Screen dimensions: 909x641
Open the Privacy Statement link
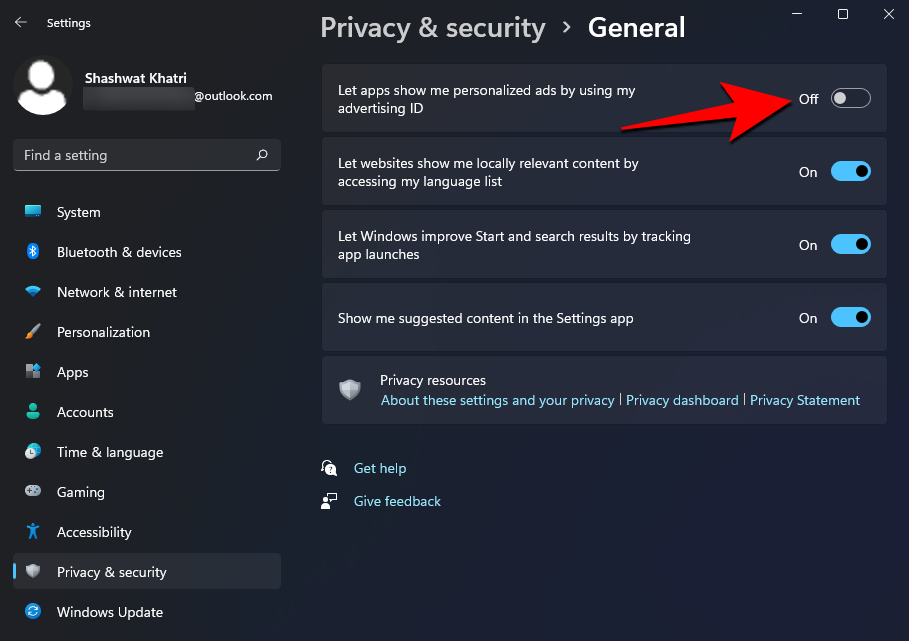pyautogui.click(x=805, y=400)
